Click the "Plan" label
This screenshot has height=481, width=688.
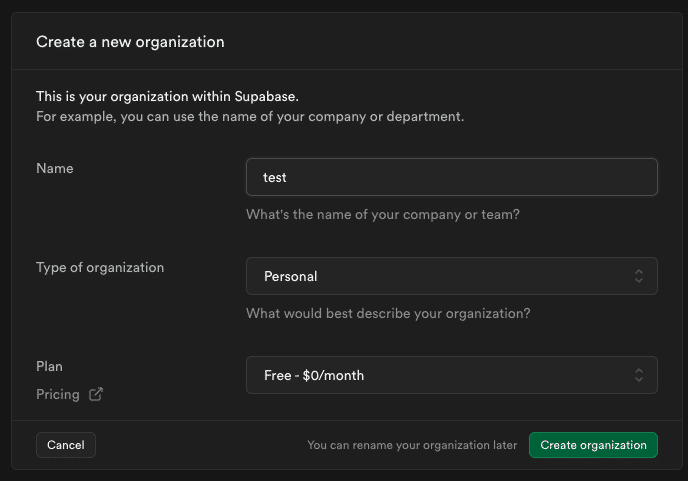[49, 366]
